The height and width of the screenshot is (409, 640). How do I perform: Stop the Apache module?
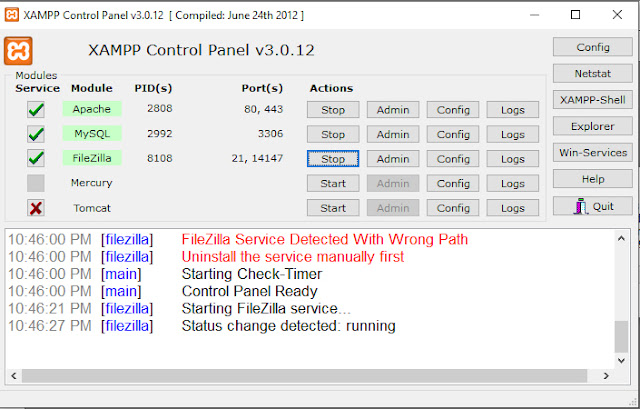click(333, 110)
